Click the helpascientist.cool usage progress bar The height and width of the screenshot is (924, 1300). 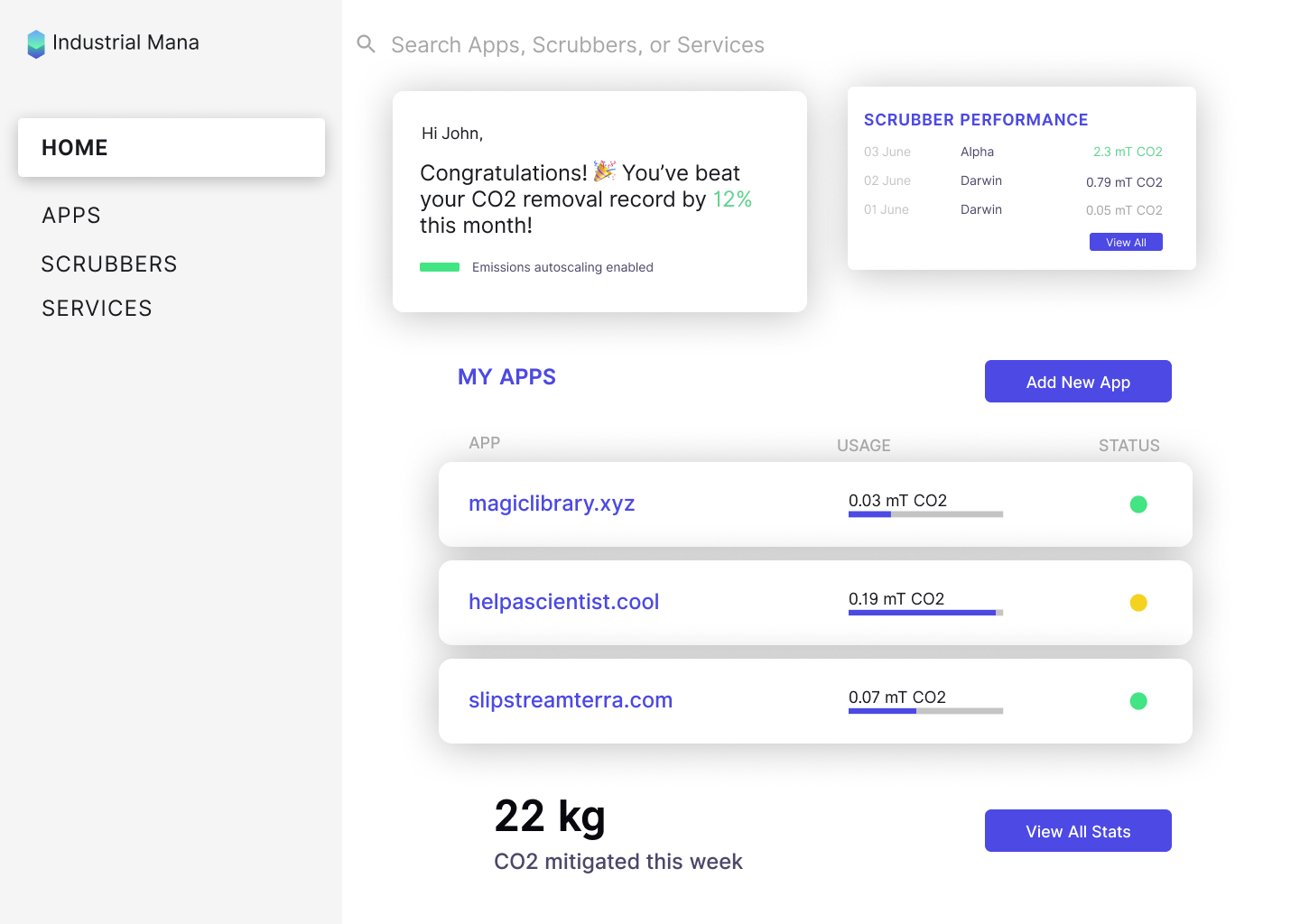click(925, 613)
